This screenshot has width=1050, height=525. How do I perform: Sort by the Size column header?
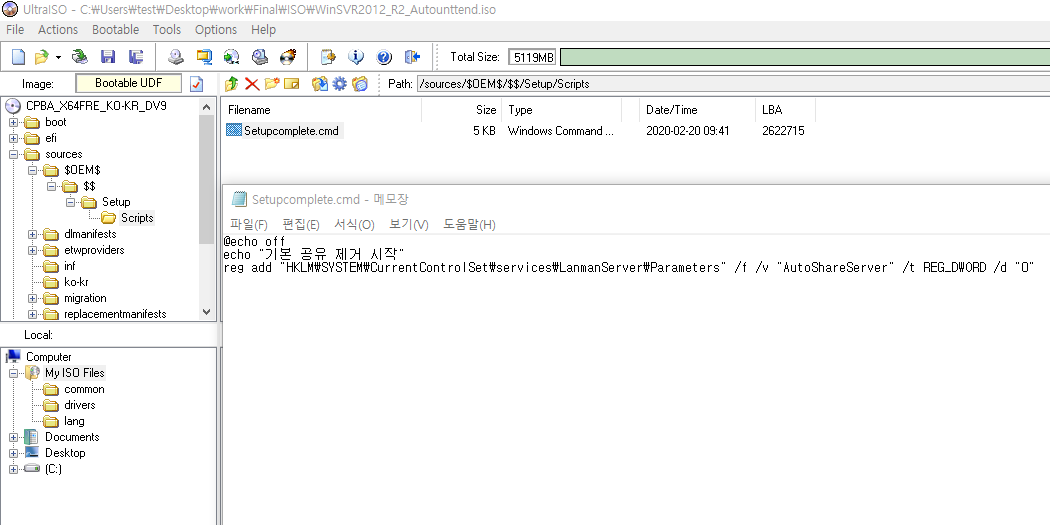click(461, 110)
